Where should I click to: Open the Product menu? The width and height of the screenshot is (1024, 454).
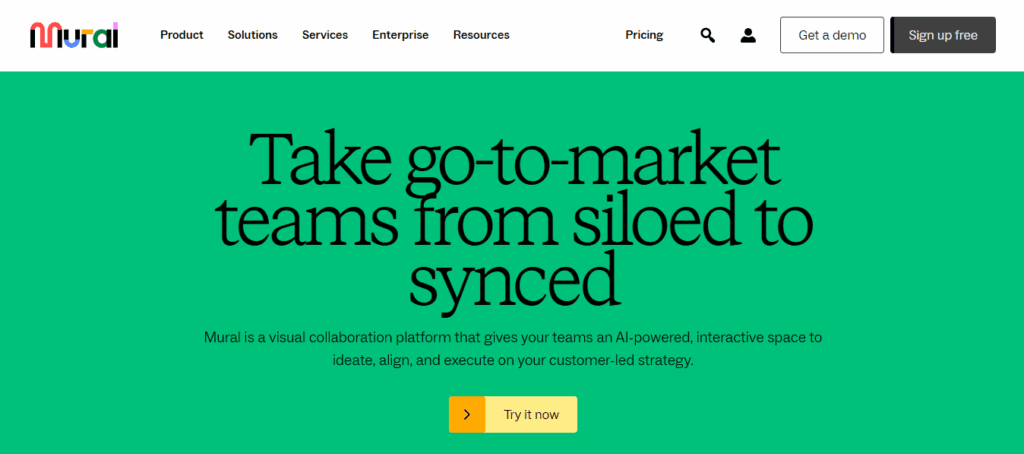pyautogui.click(x=182, y=35)
